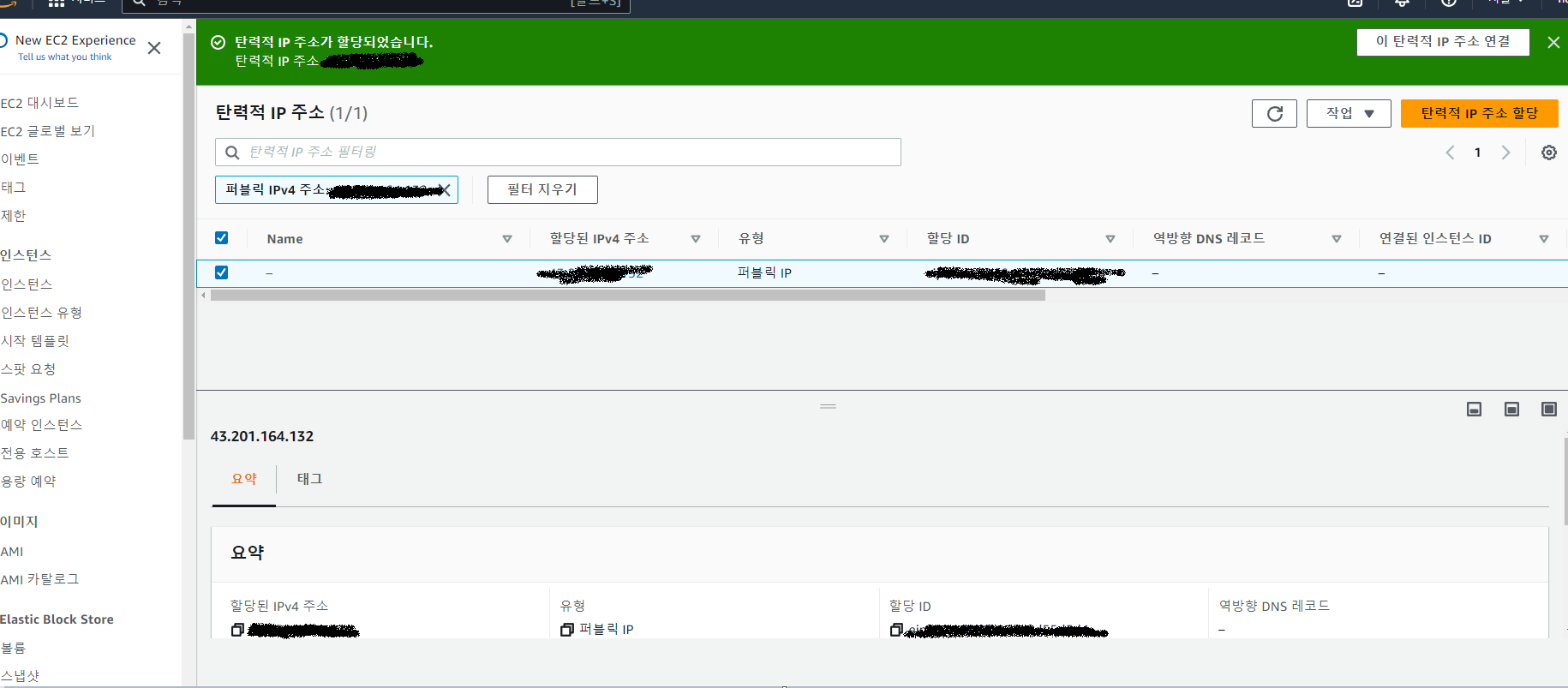Open AMI 카탈로그 in sidebar
Viewport: 1568px width, 688px height.
39,579
